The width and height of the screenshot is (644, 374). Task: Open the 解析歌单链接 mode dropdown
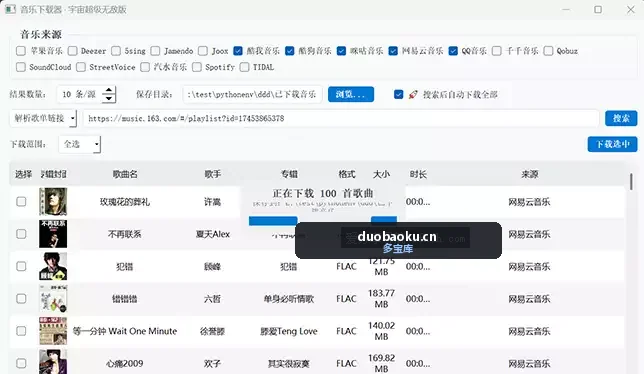pyautogui.click(x=43, y=119)
